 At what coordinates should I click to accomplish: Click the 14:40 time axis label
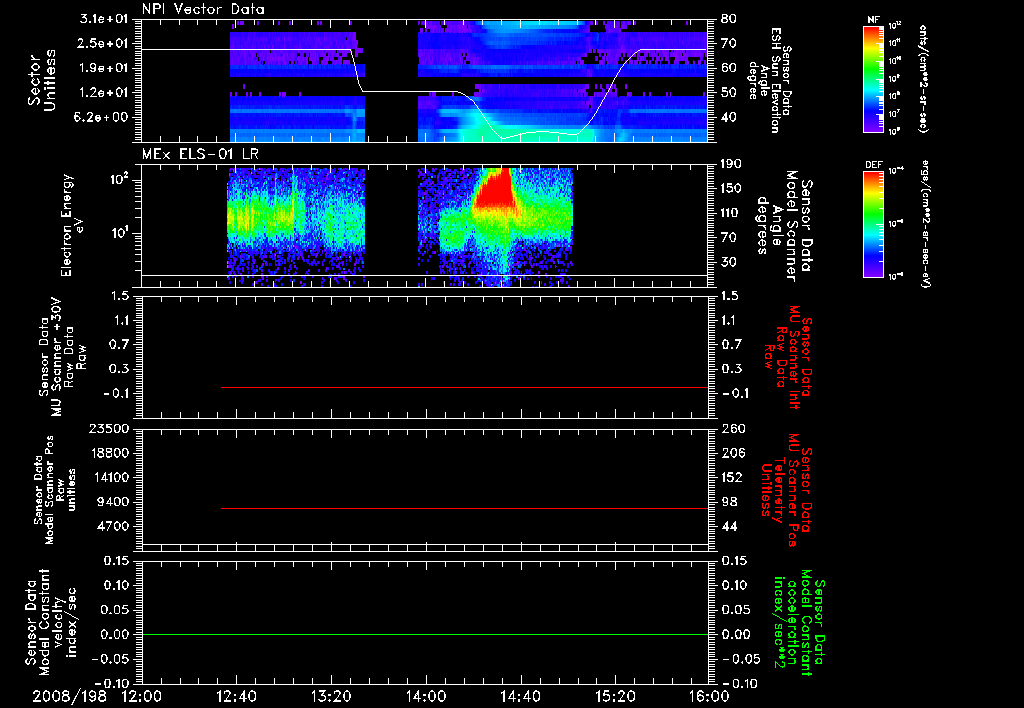520,696
